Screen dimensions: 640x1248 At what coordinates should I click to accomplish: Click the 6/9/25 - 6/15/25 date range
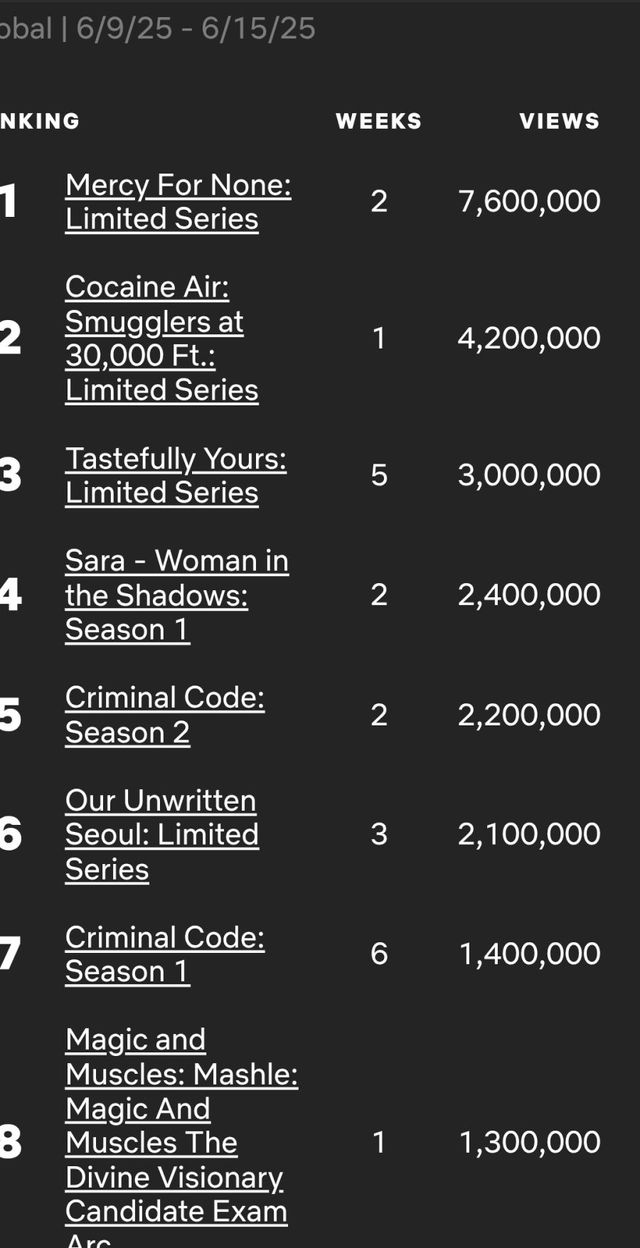pyautogui.click(x=195, y=29)
